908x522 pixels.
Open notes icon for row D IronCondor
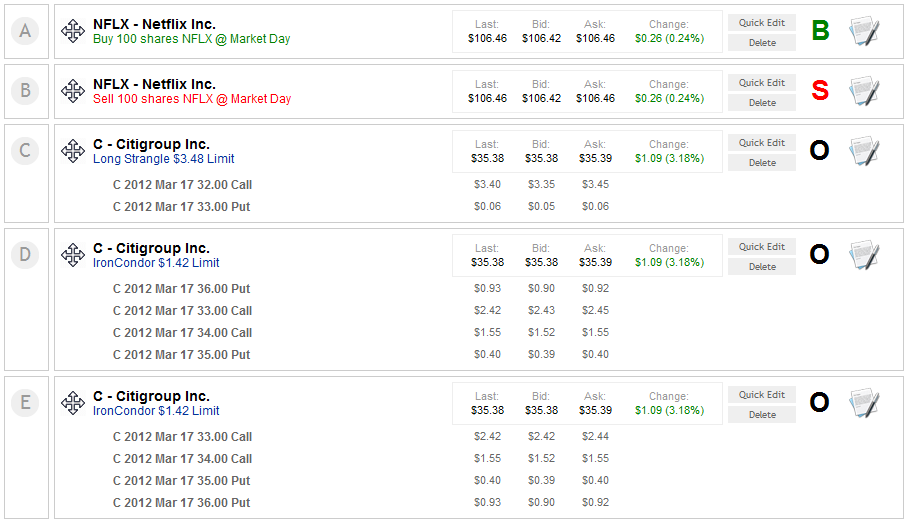pyautogui.click(x=864, y=255)
